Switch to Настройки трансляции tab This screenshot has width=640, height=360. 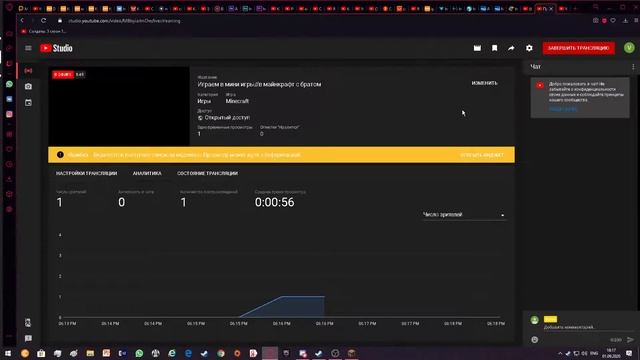[87, 173]
